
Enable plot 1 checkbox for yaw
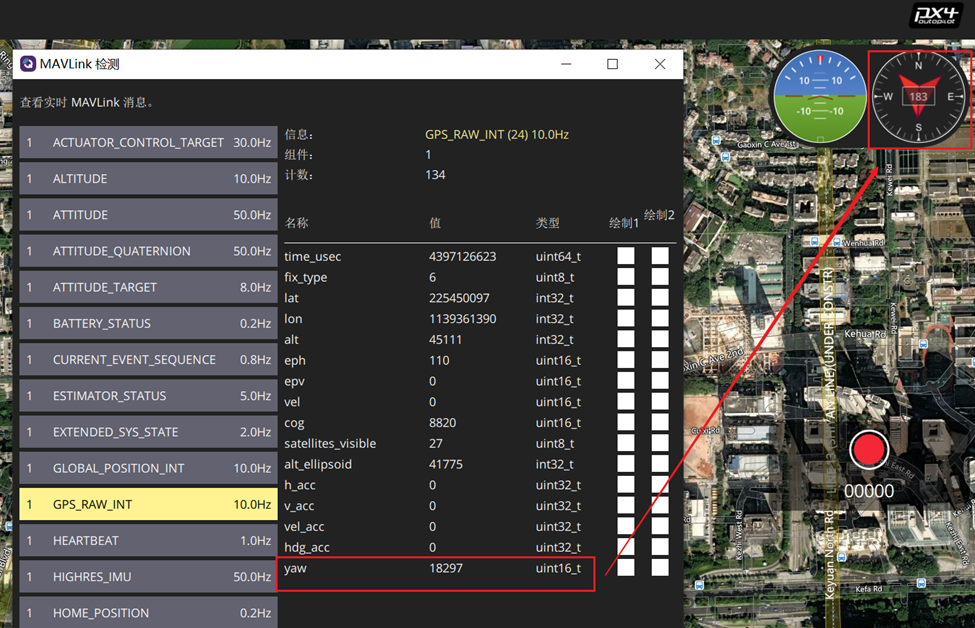click(625, 567)
